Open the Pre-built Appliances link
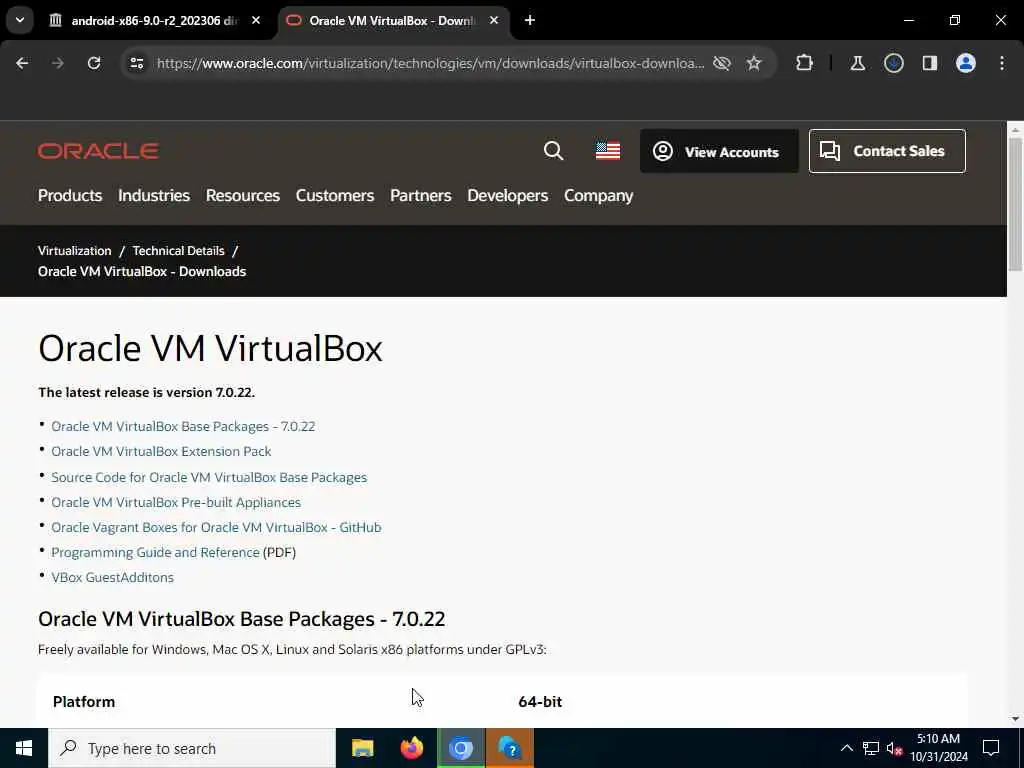 (176, 502)
